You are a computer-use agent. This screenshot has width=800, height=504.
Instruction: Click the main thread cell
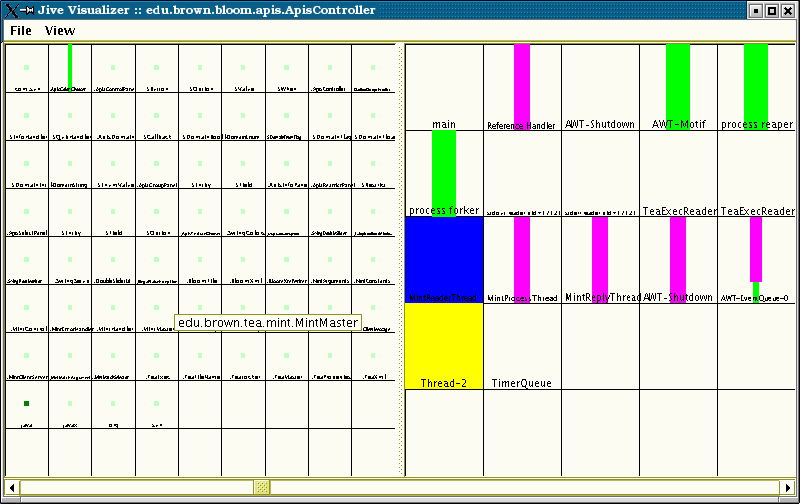(444, 90)
